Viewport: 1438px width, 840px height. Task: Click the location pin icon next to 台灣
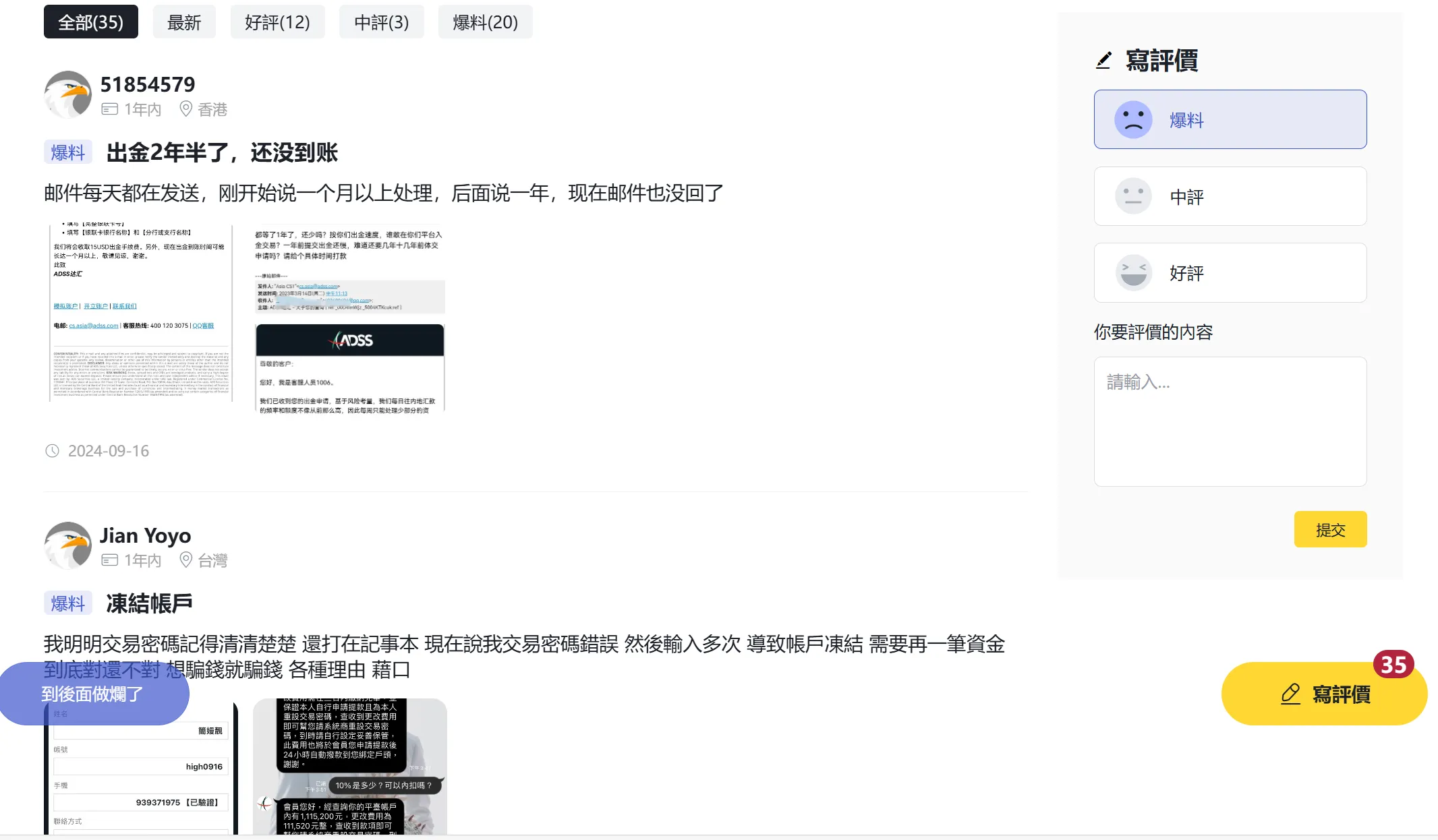coord(185,560)
